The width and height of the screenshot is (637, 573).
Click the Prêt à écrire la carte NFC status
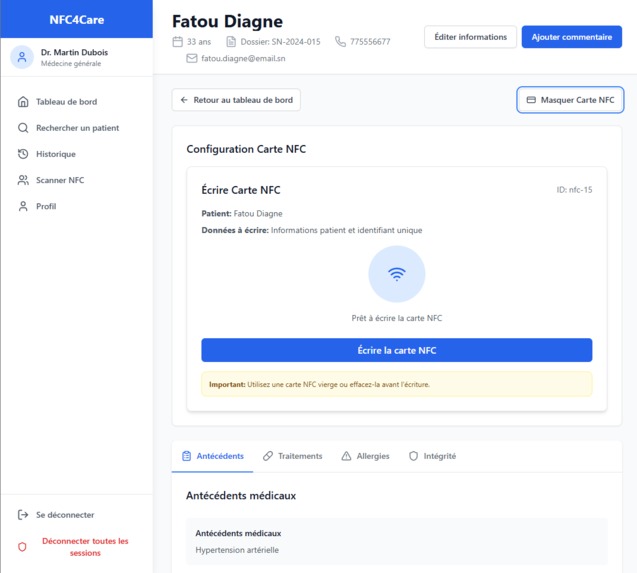coord(396,318)
